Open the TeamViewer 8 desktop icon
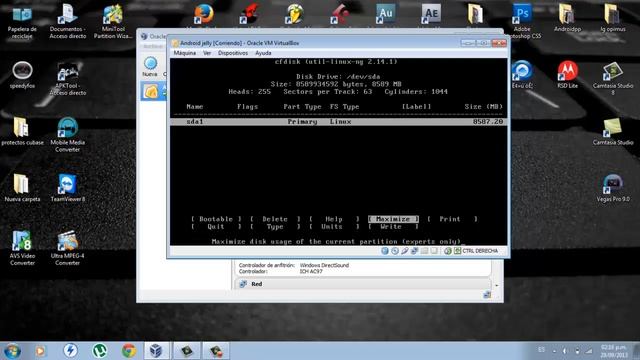This screenshot has height=360, width=640. [x=68, y=188]
